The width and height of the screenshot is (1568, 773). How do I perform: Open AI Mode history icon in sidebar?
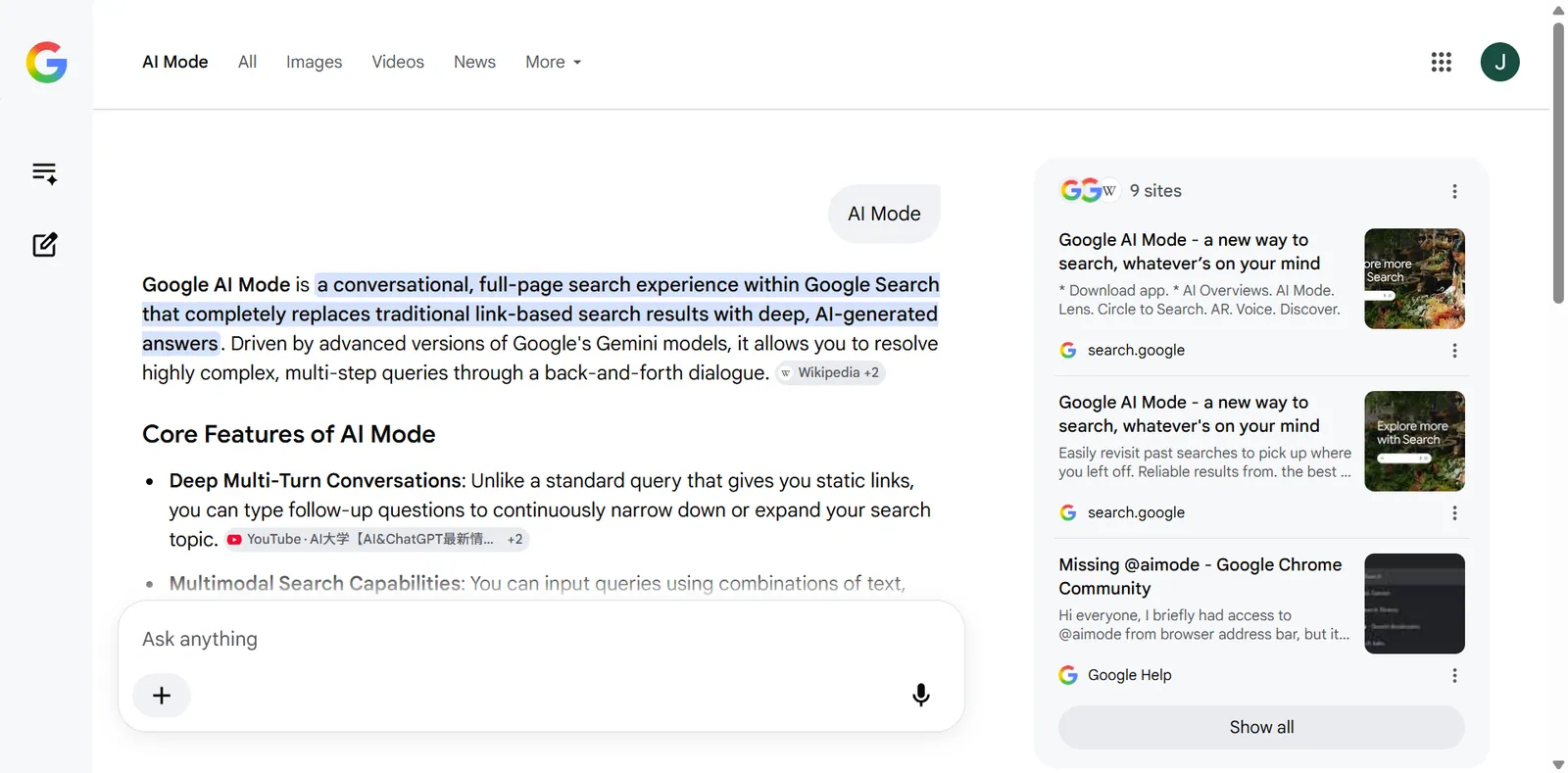pos(44,173)
